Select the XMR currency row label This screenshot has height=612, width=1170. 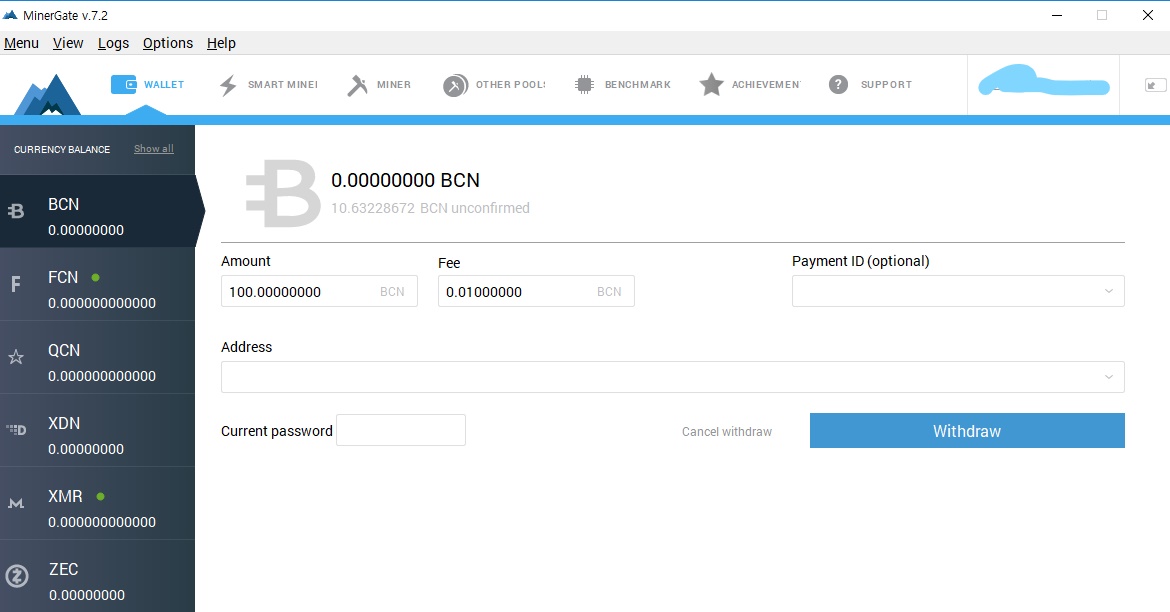(65, 496)
